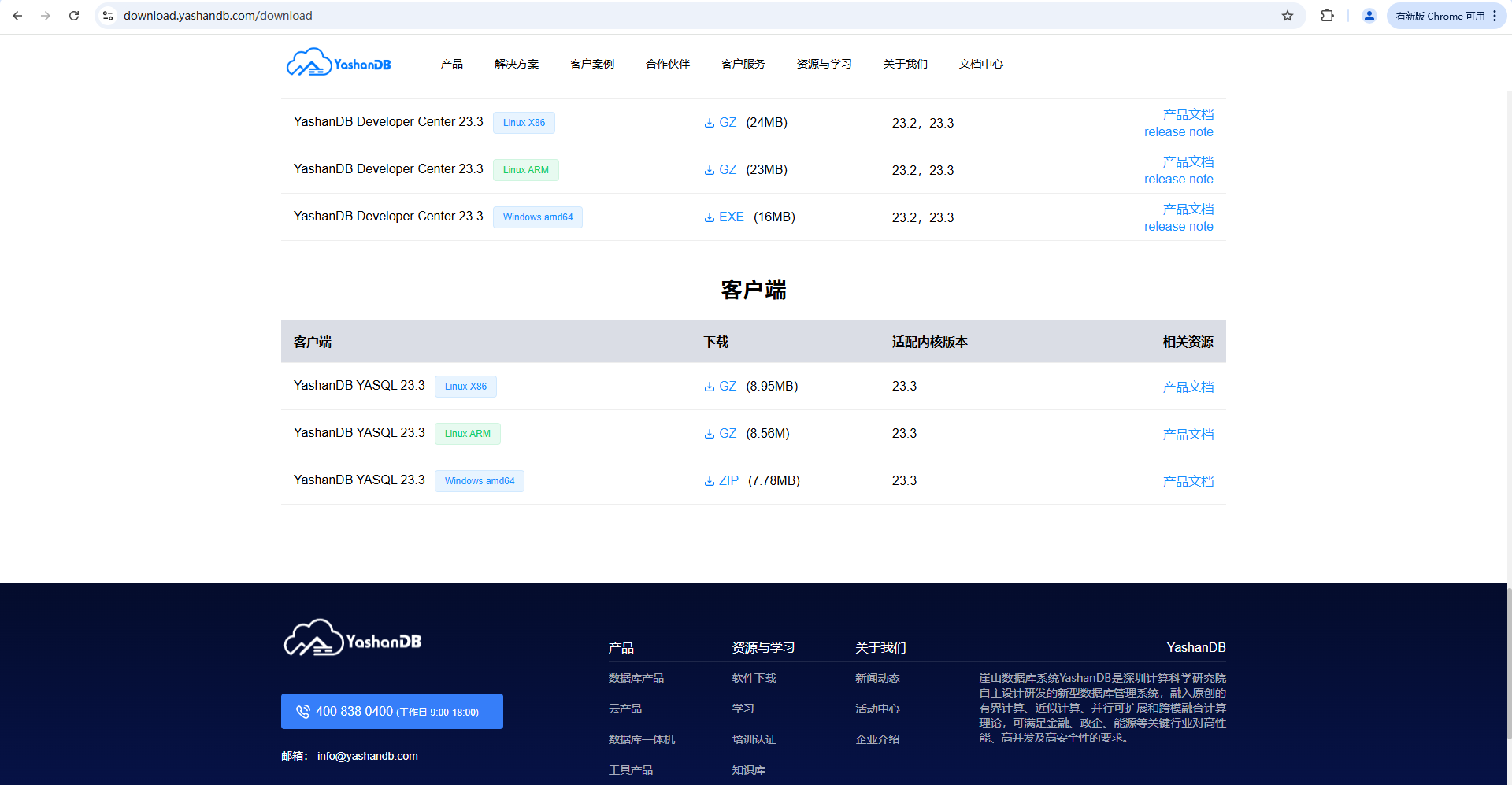Screen dimensions: 1512x785
Task: Click the YashanDB logo in the header
Action: 338,61
